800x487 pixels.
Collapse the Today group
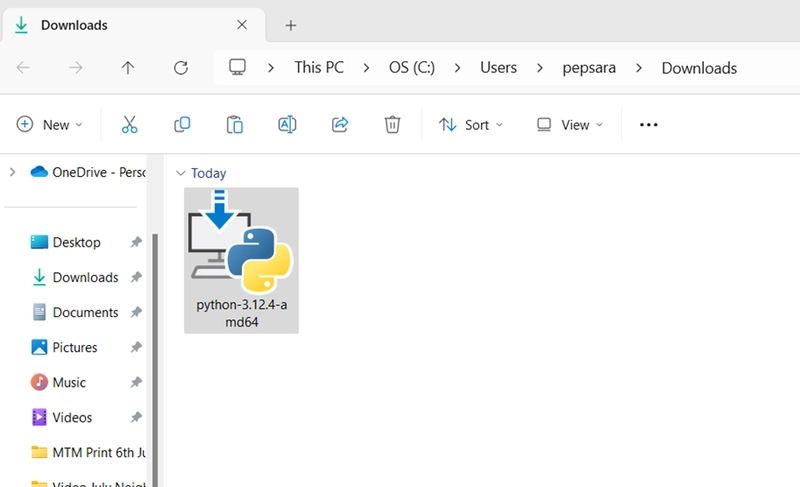pyautogui.click(x=180, y=173)
